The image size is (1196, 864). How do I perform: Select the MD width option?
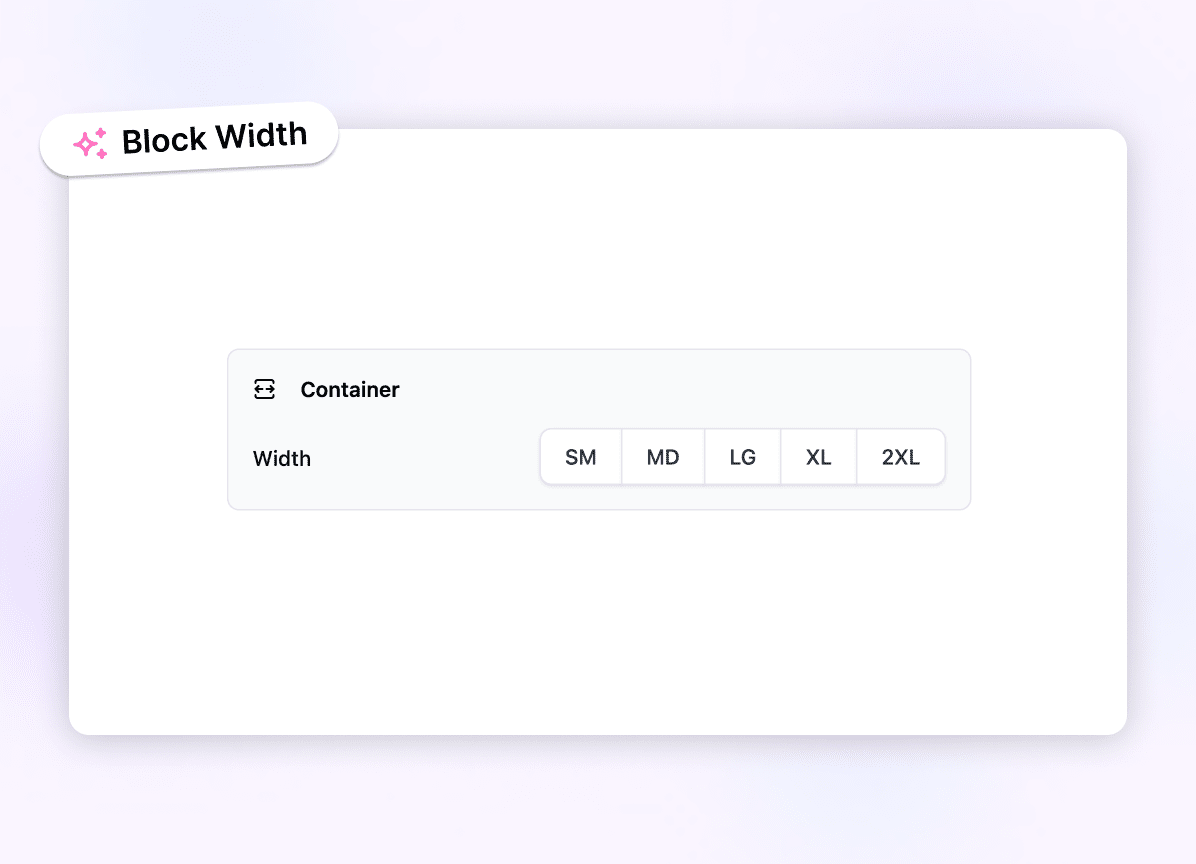[x=663, y=458]
